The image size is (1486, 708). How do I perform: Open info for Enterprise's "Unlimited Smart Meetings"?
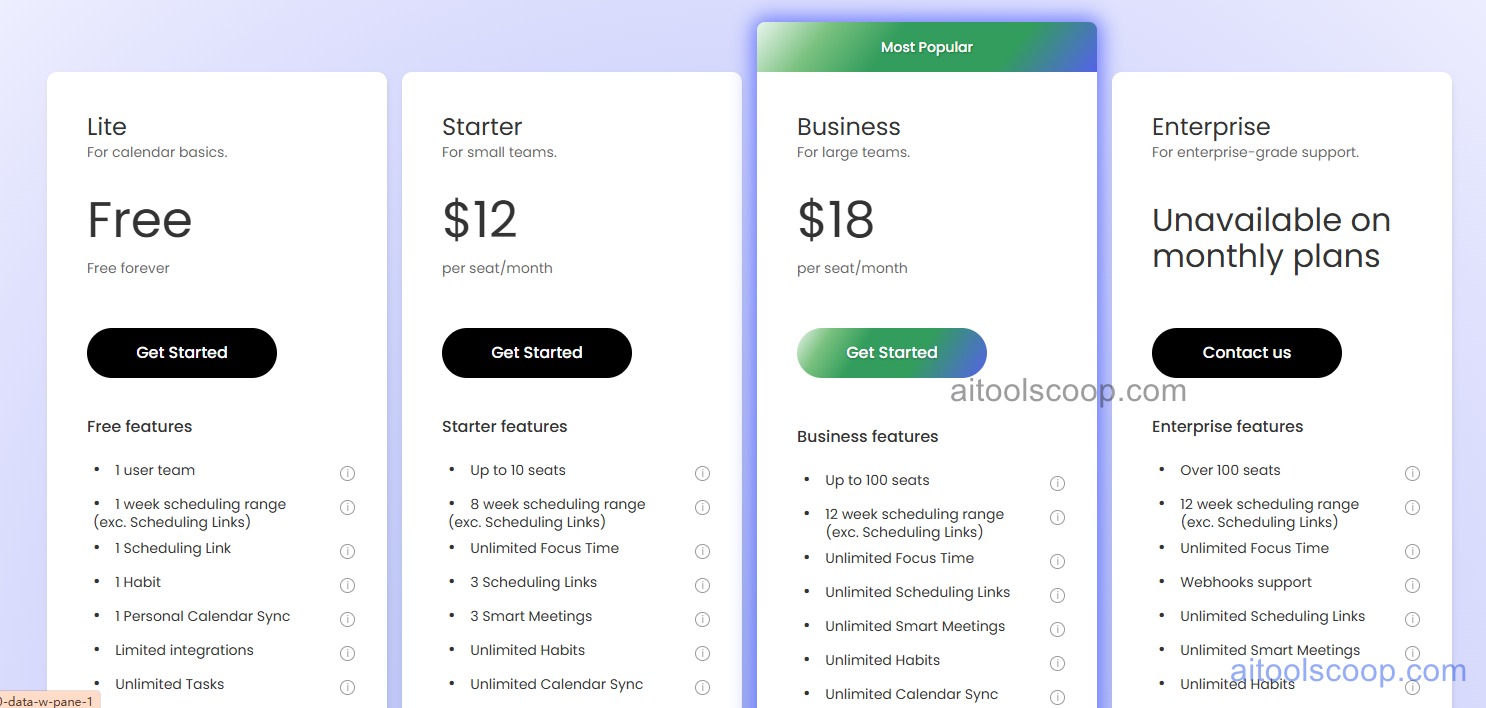click(x=1412, y=653)
